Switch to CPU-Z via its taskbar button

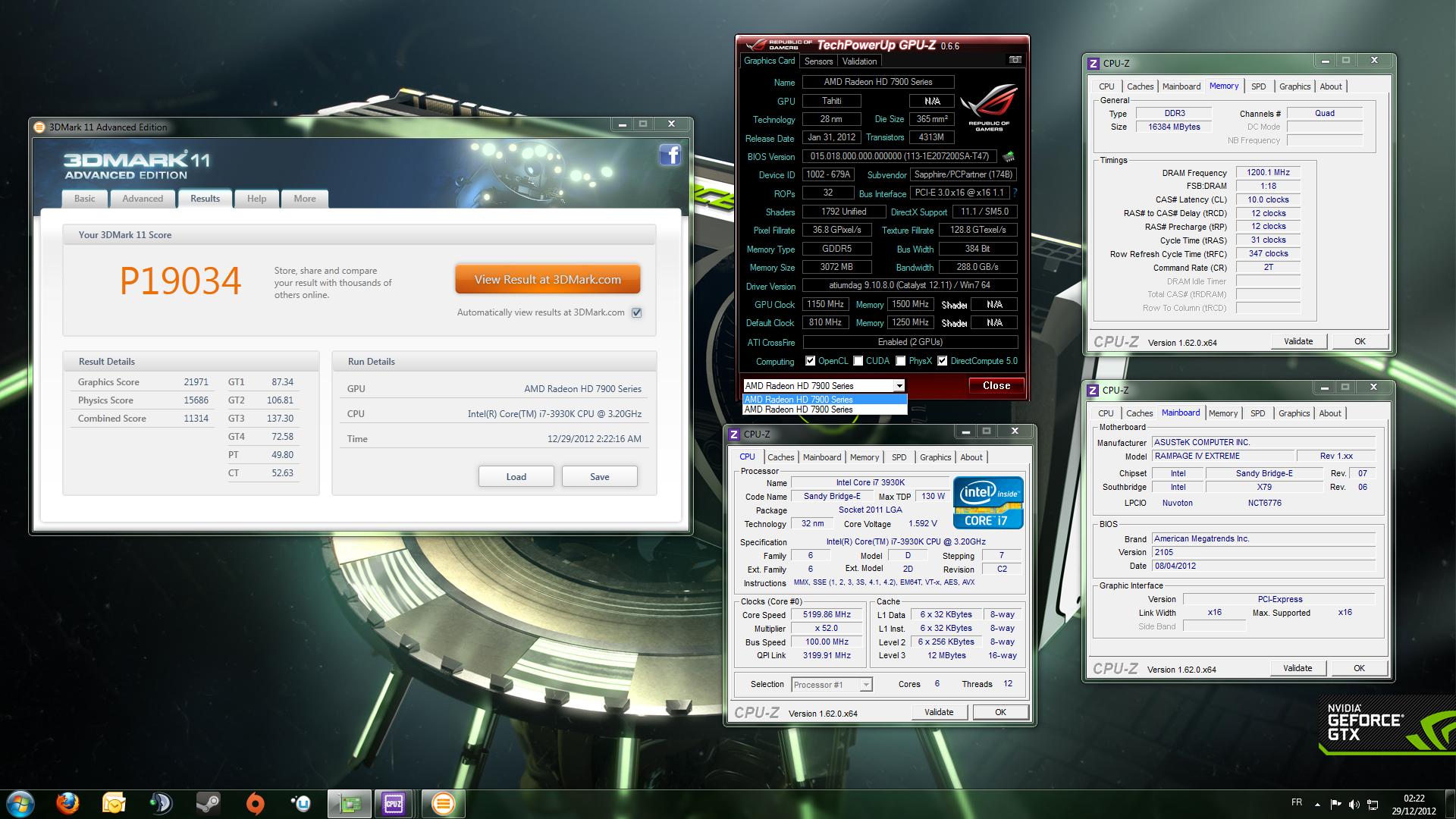coord(394,804)
